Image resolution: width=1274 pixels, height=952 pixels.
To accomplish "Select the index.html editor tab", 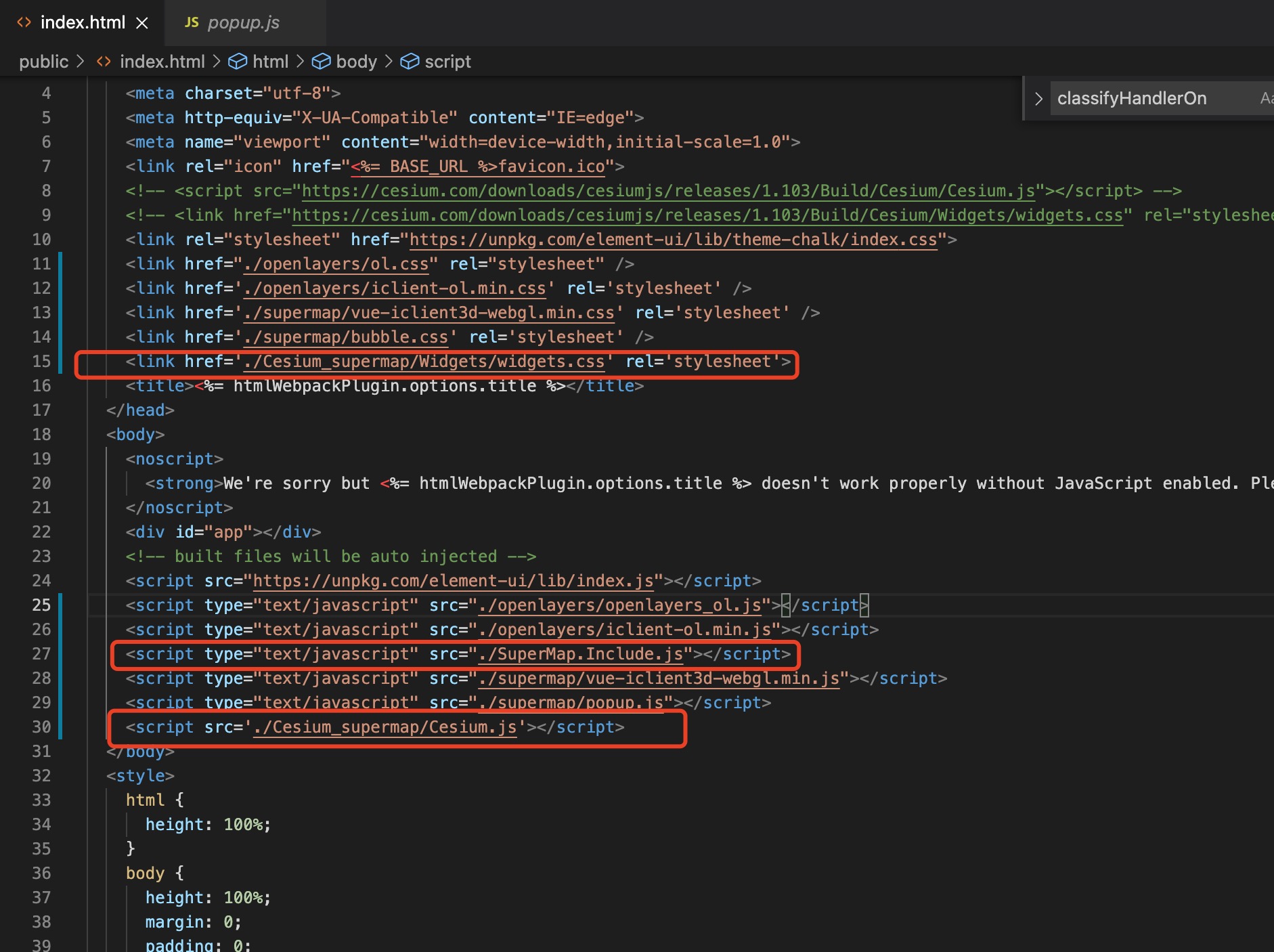I will click(82, 23).
